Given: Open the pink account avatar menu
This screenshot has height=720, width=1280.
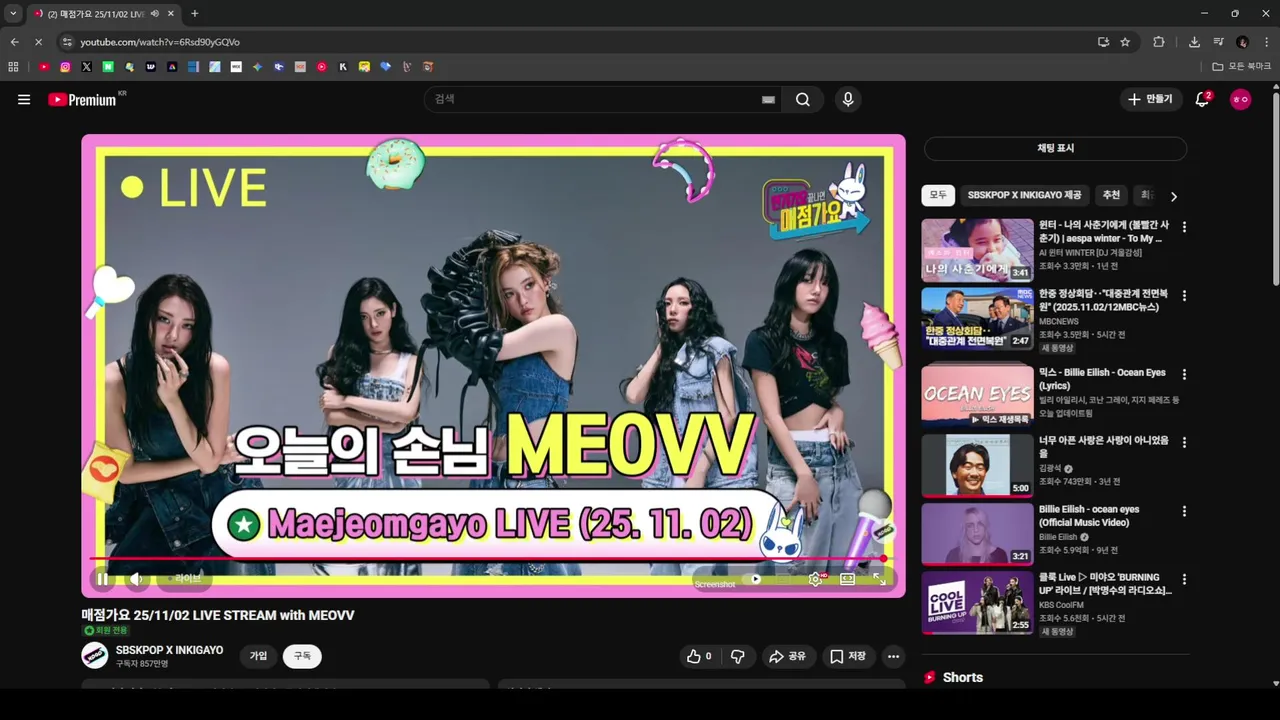Looking at the screenshot, I should coord(1240,100).
